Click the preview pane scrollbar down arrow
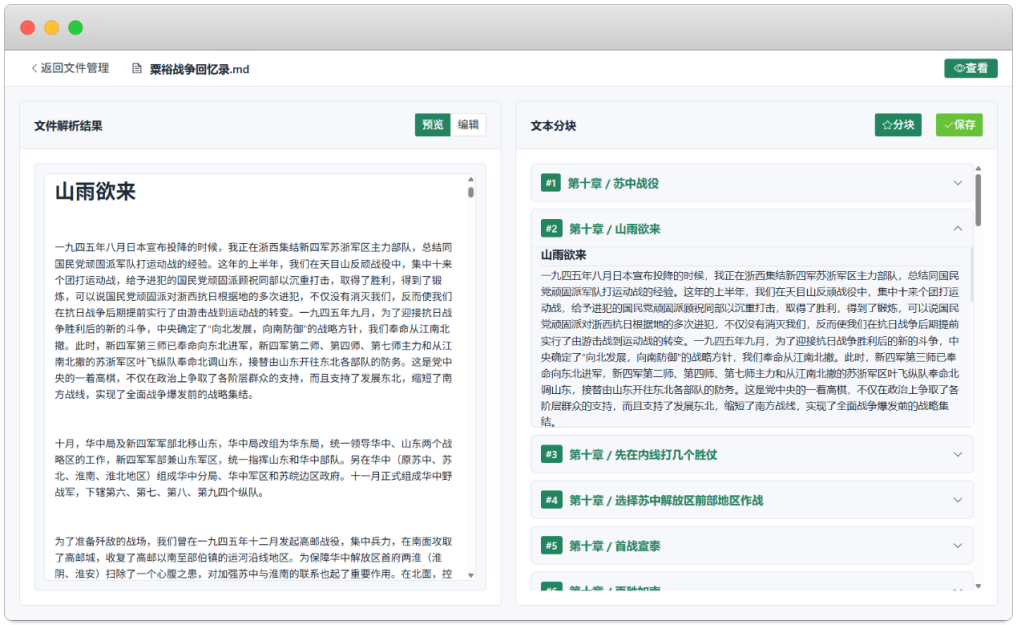1017x625 pixels. pyautogui.click(x=471, y=575)
